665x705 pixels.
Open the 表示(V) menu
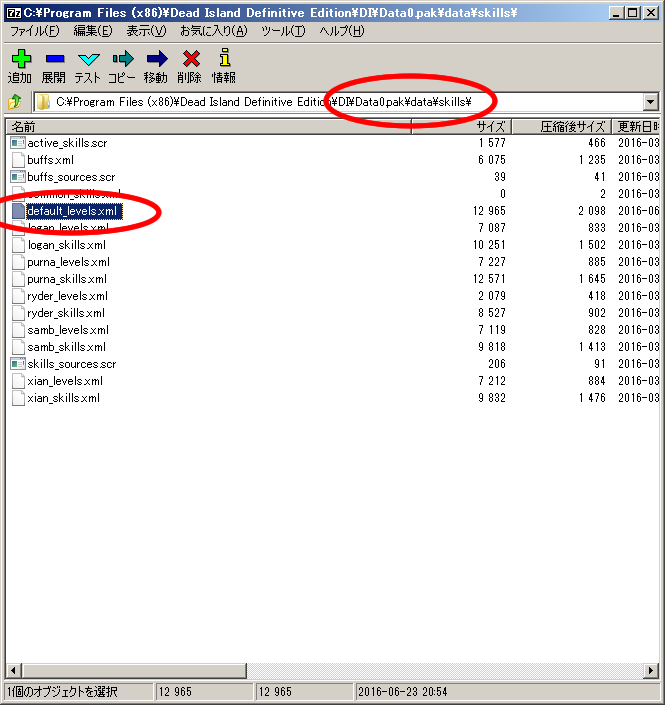(x=146, y=31)
